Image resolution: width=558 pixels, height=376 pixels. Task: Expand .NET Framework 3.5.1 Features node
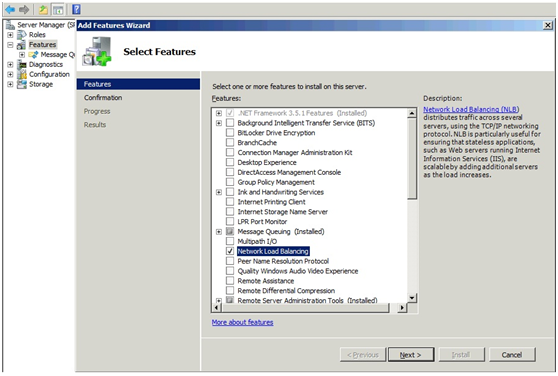click(x=219, y=113)
